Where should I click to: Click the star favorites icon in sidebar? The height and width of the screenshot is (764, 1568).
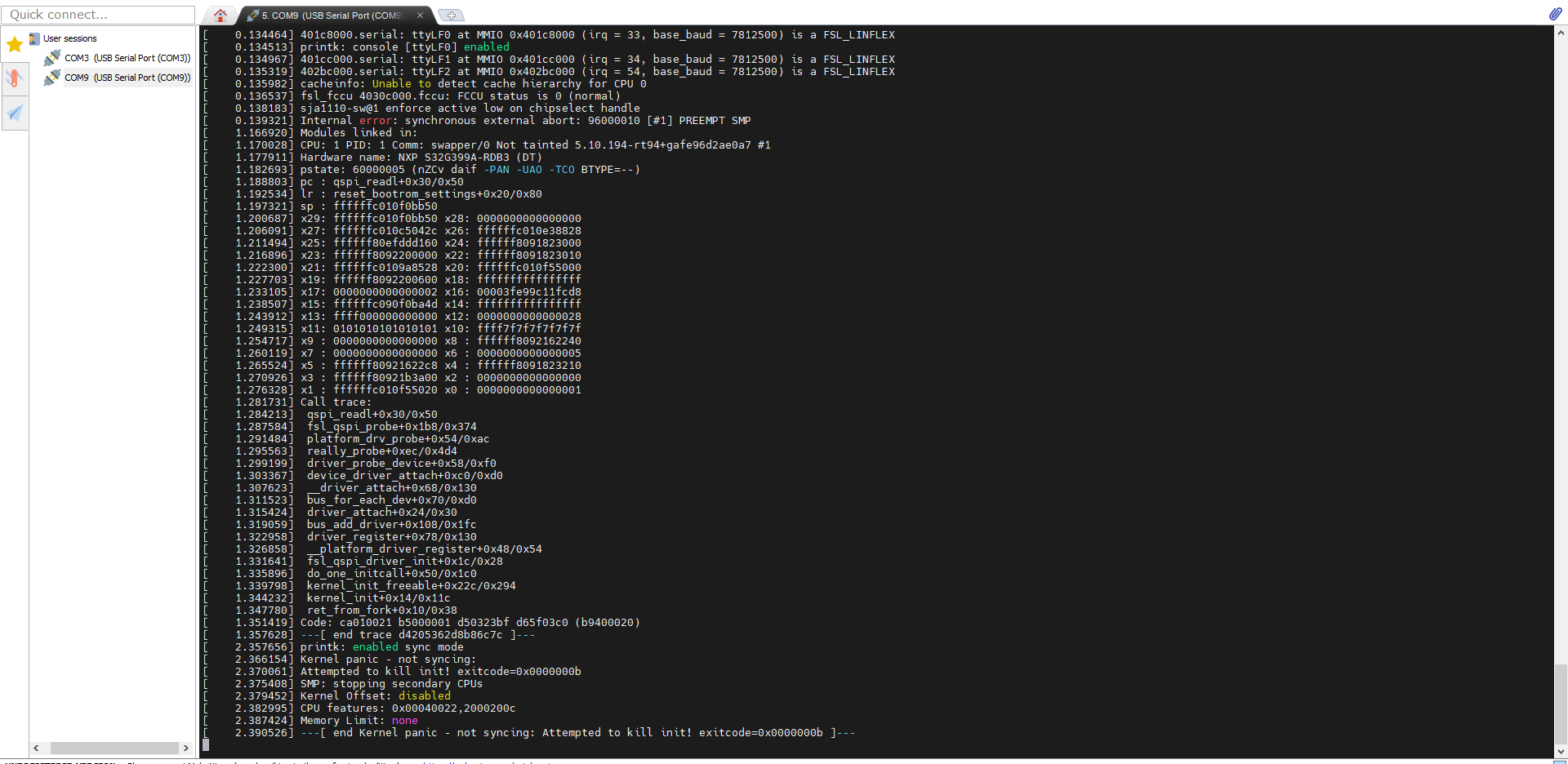point(14,44)
